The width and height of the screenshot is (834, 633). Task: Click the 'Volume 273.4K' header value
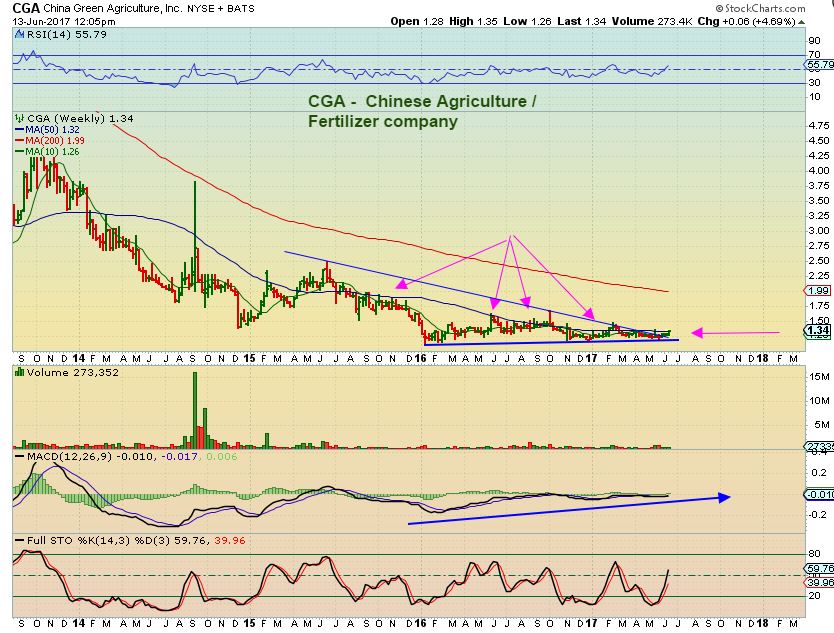(x=652, y=21)
